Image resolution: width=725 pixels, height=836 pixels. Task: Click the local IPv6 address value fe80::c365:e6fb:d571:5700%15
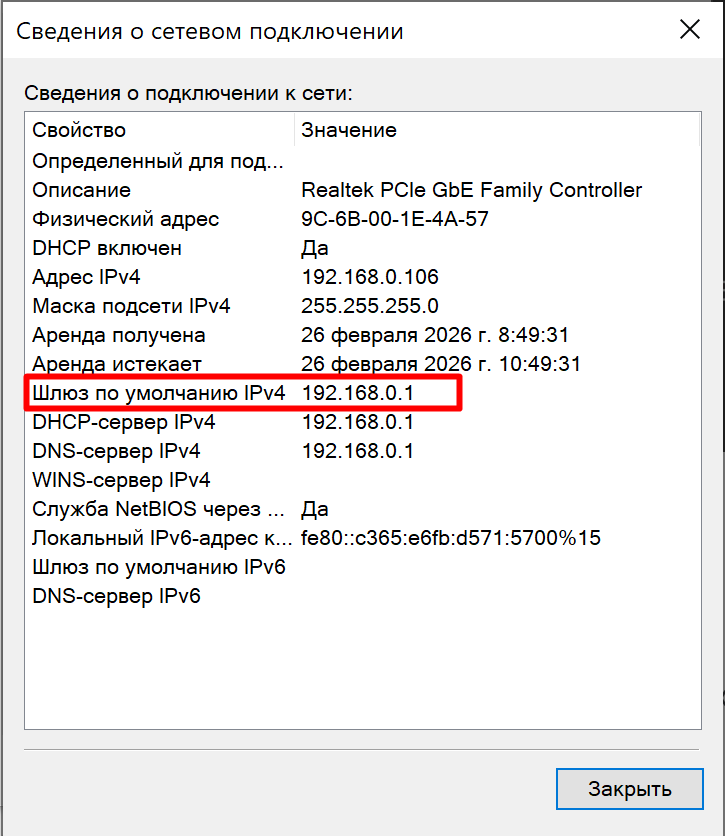coord(449,538)
